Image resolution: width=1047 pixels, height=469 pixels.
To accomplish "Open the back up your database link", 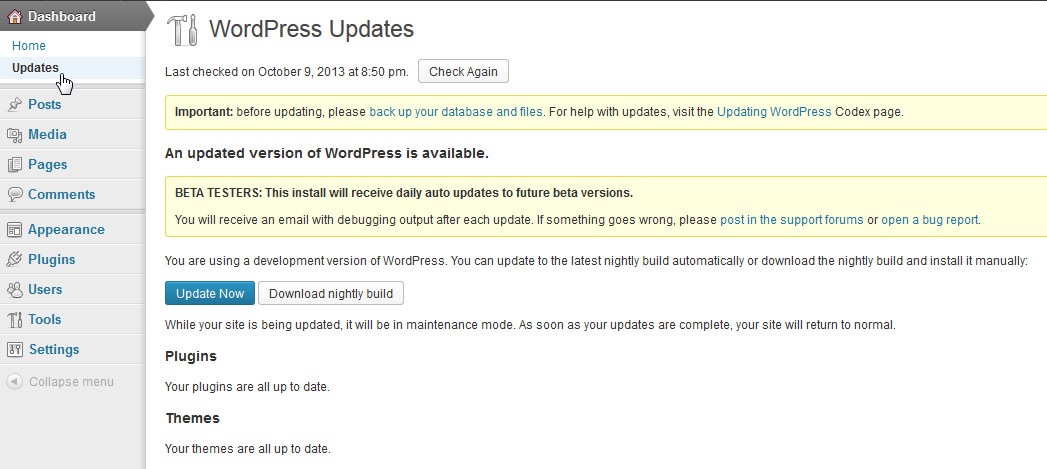I will pyautogui.click(x=456, y=112).
